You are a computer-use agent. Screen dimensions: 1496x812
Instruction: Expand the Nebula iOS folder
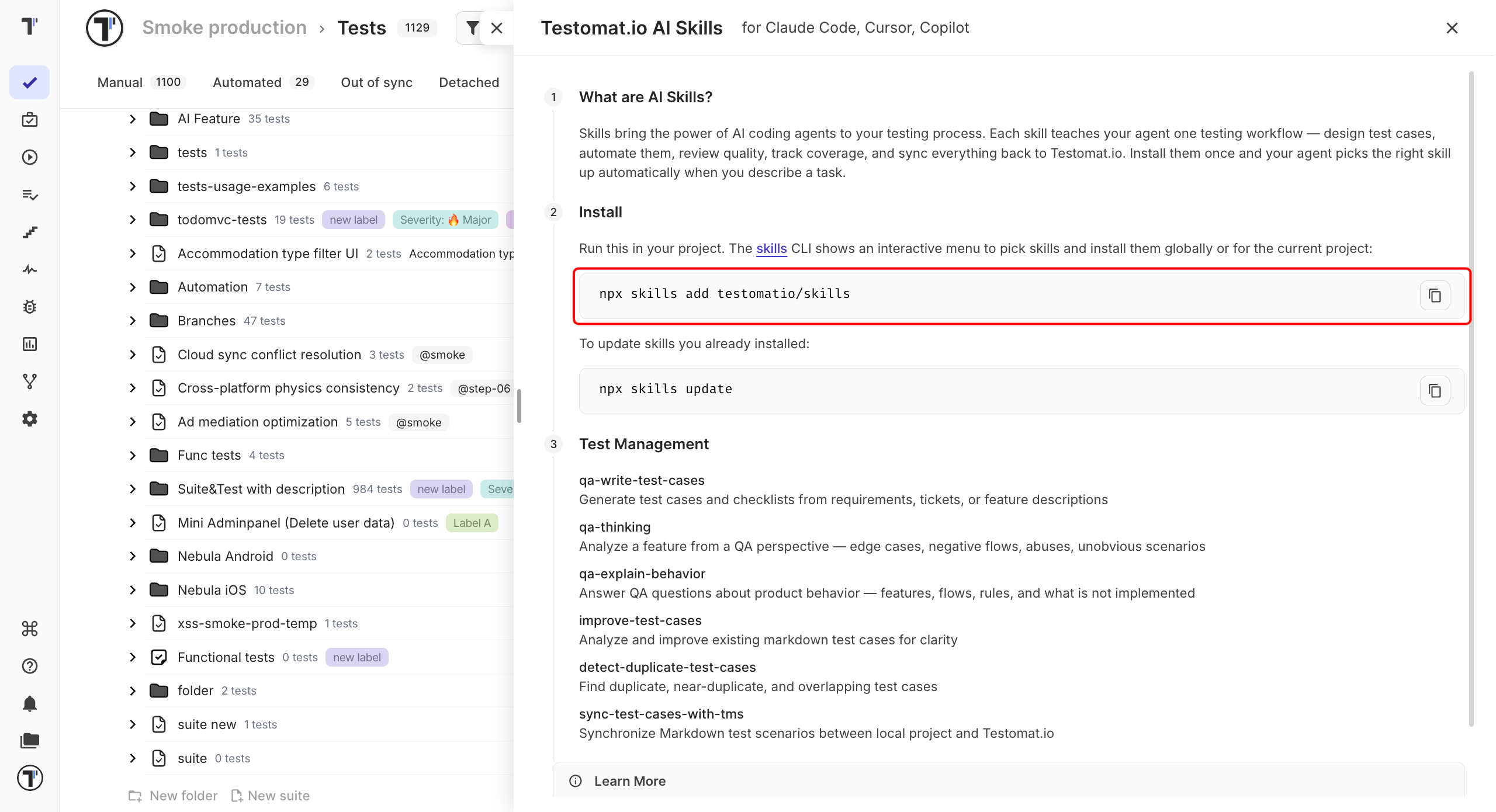pyautogui.click(x=133, y=590)
